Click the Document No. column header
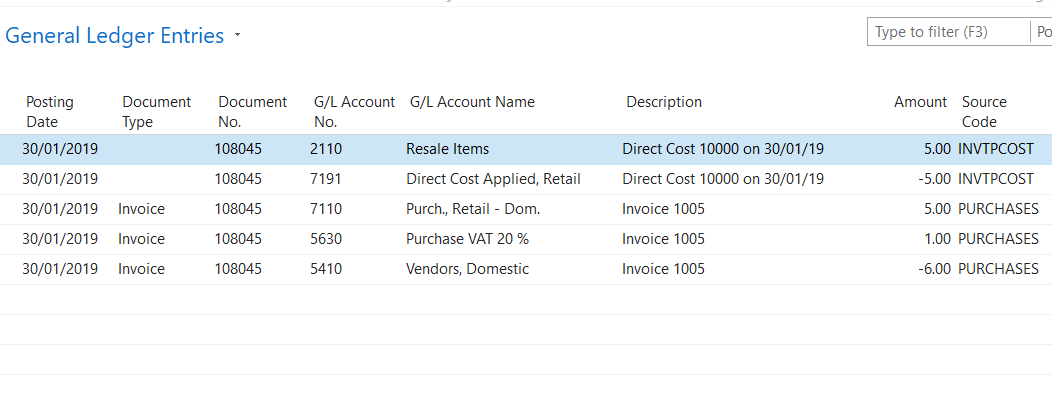The height and width of the screenshot is (403, 1052). tap(252, 111)
